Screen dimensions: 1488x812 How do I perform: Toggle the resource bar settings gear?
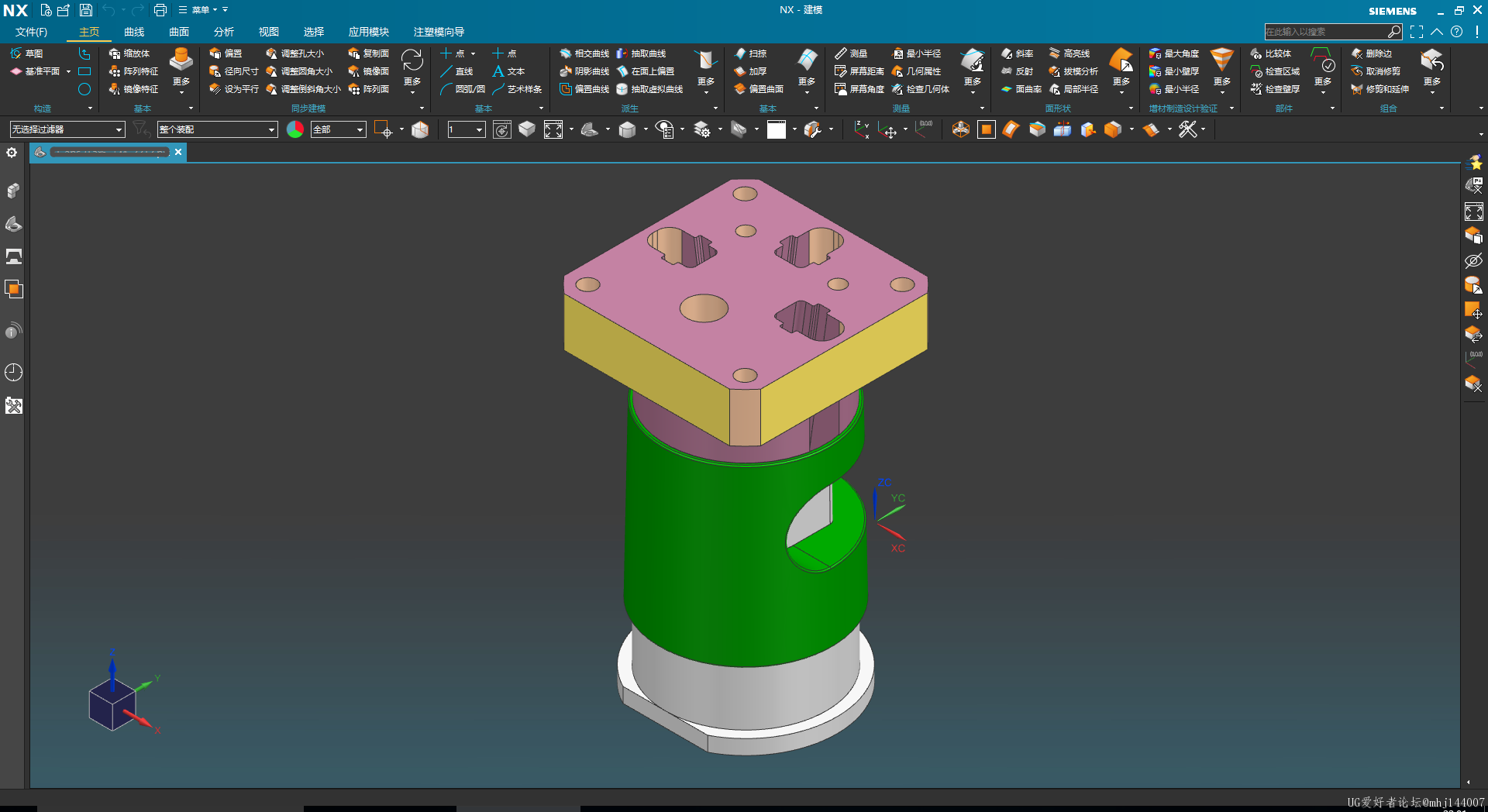coord(12,153)
